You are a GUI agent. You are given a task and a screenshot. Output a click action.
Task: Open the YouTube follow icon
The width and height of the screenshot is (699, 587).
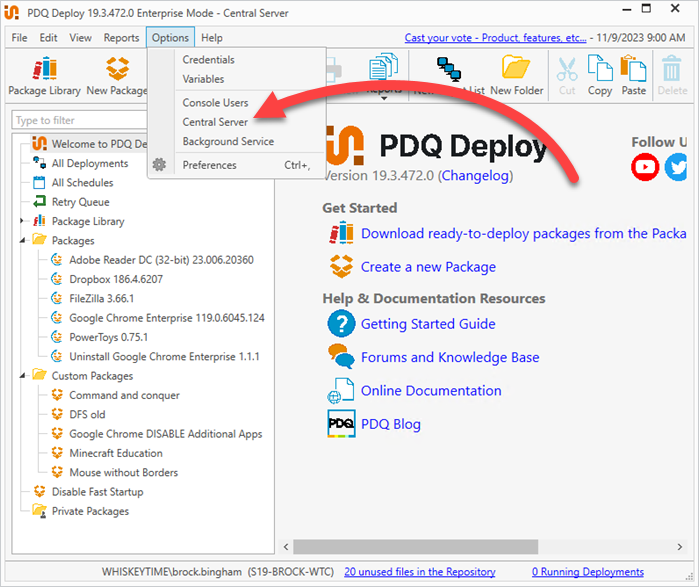point(645,167)
